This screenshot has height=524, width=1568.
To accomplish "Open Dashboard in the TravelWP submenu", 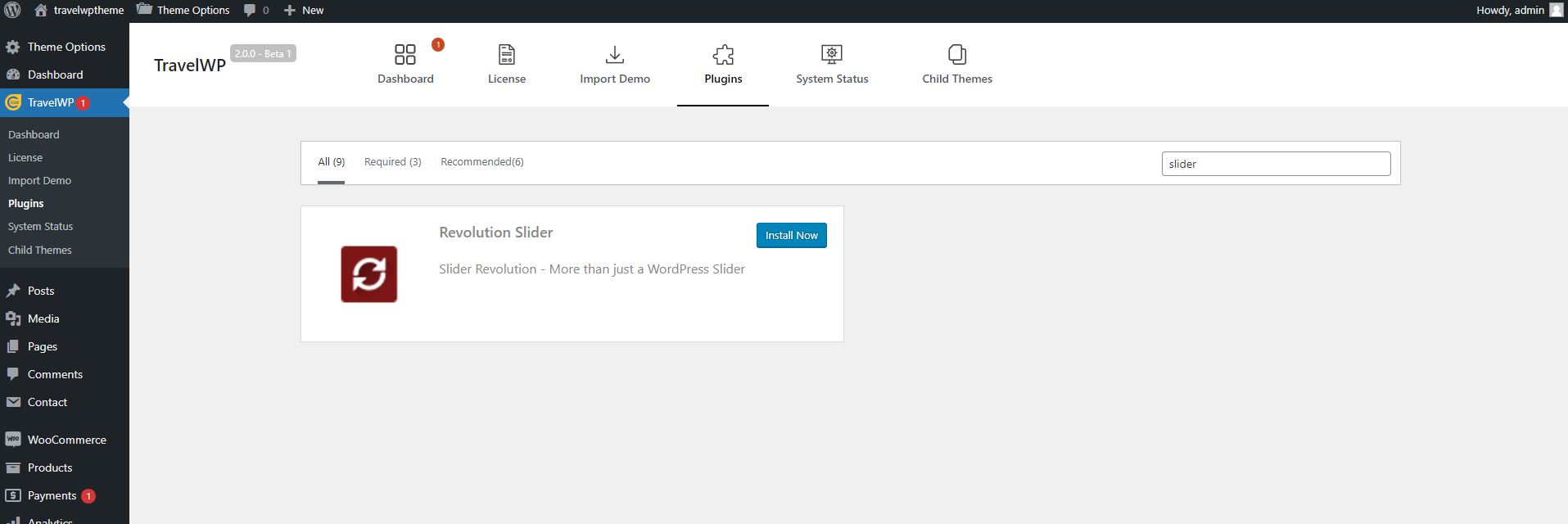I will [34, 134].
